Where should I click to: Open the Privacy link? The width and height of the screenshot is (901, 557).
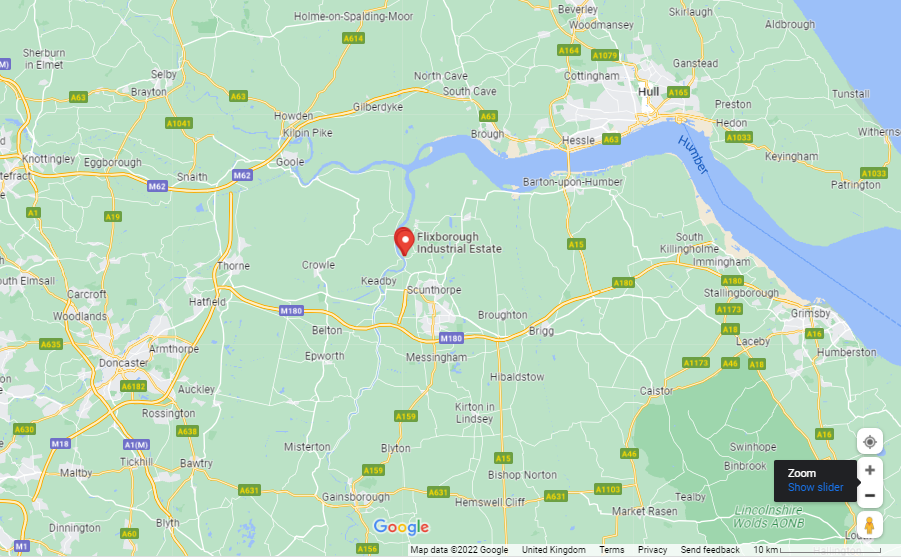[652, 550]
